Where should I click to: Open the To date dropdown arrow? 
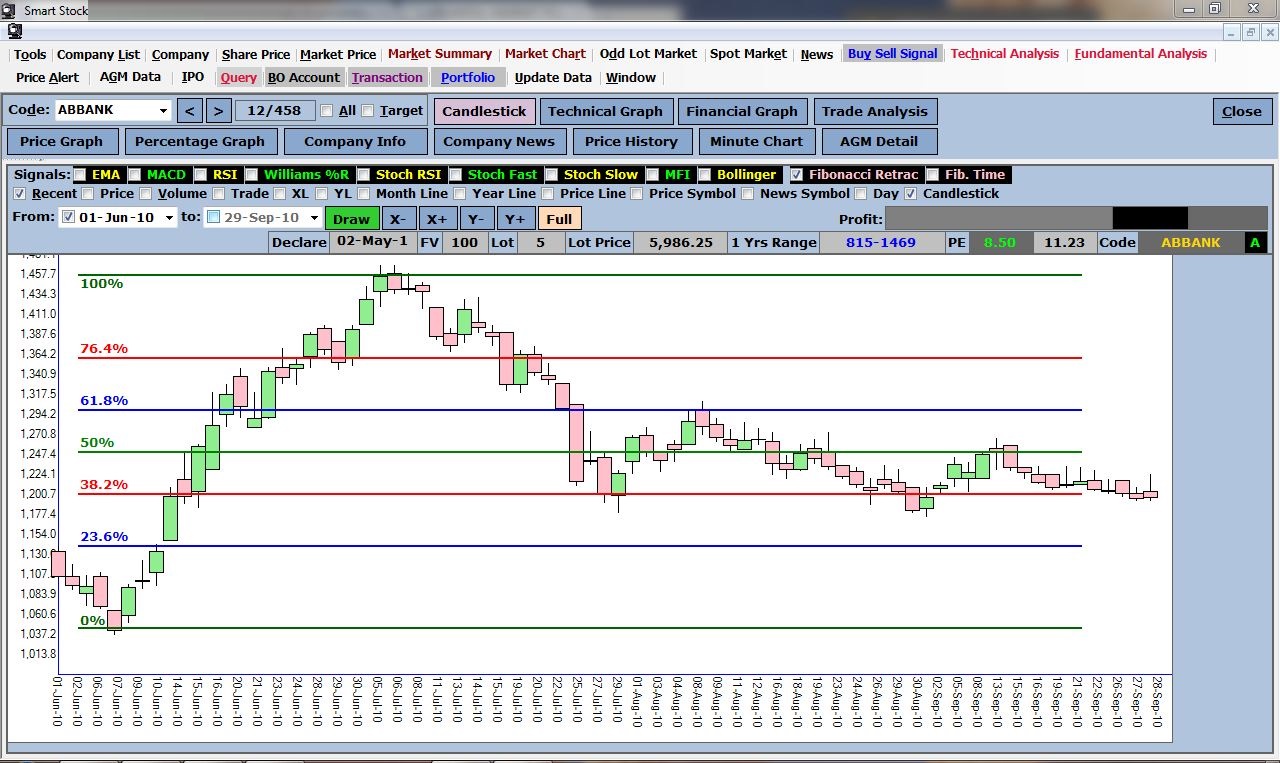pos(314,217)
